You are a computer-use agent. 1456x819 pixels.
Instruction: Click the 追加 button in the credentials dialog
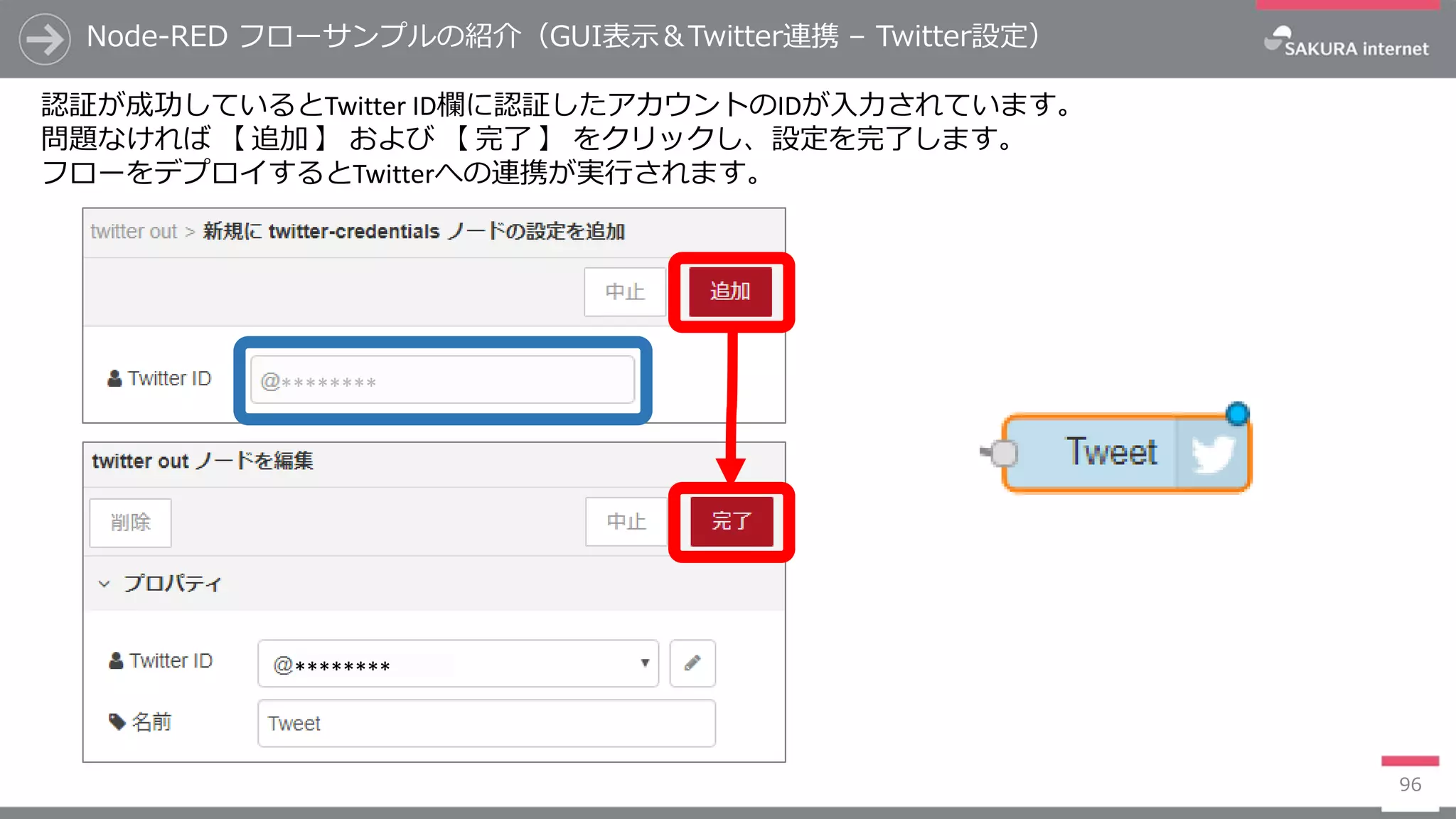pos(730,291)
